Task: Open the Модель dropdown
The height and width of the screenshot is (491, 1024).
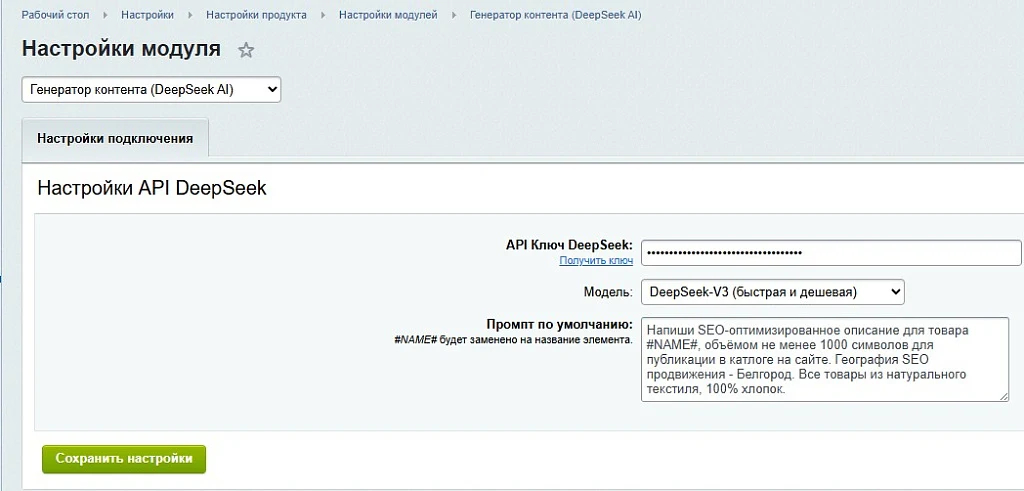Action: coord(773,293)
